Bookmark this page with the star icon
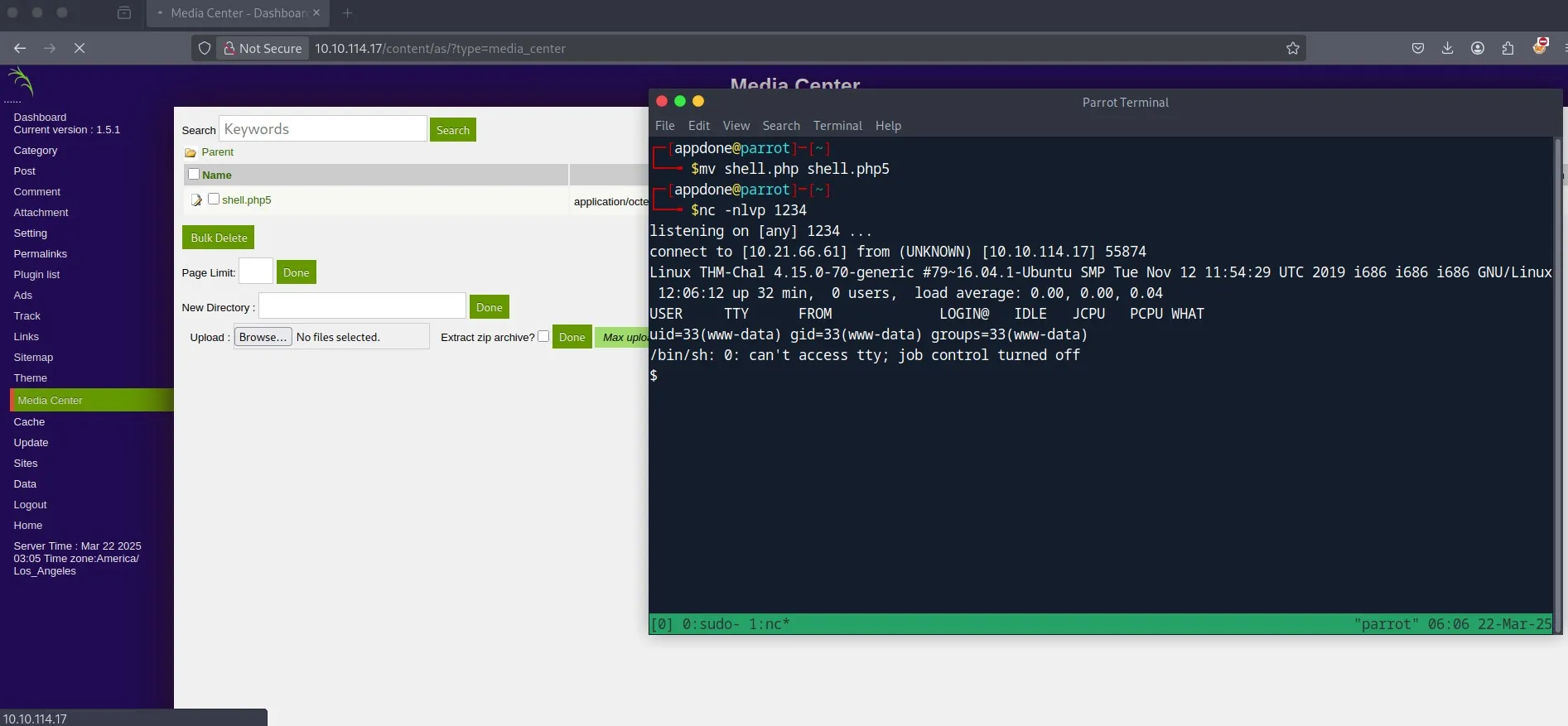Screen dimensions: 1568x726 coord(1292,48)
